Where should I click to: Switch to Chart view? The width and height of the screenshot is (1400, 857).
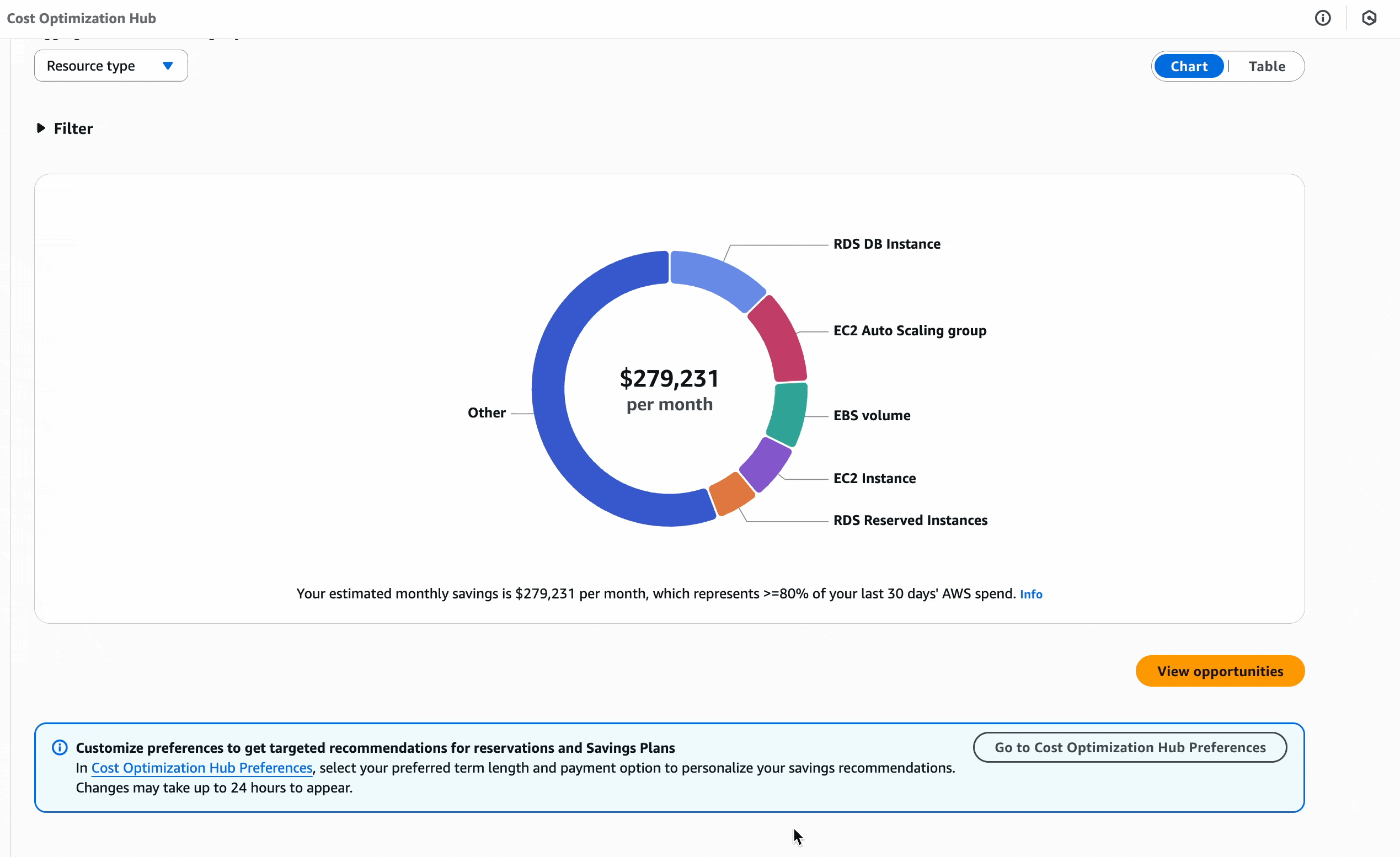click(x=1189, y=66)
